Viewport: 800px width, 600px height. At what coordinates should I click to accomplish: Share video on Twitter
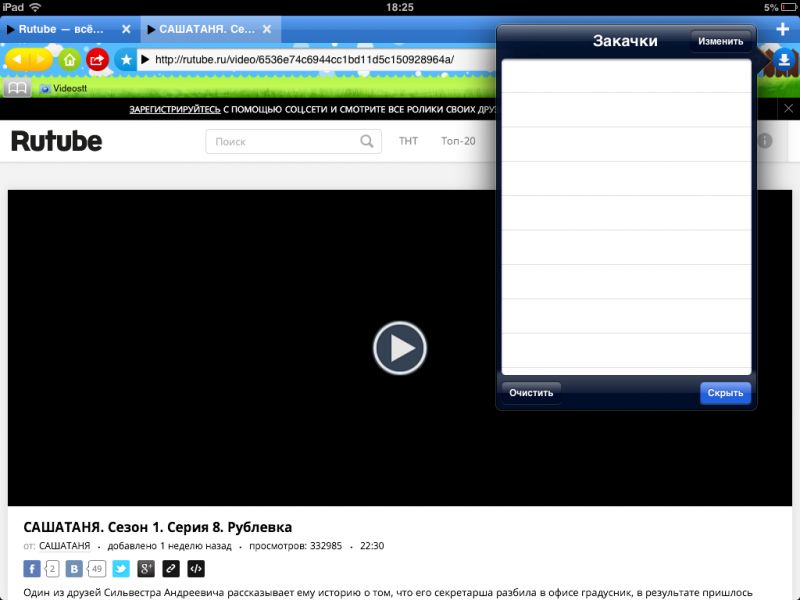pyautogui.click(x=121, y=569)
